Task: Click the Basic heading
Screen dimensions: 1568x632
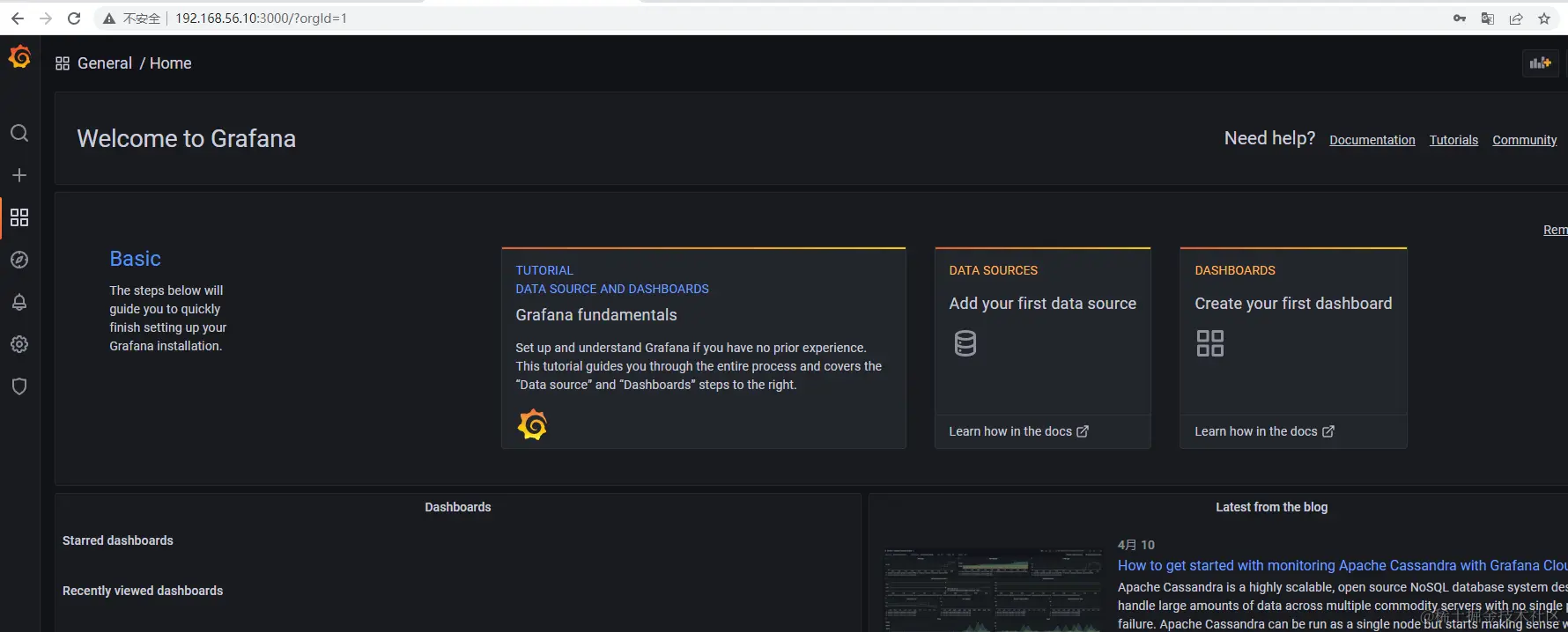Action: 135,259
